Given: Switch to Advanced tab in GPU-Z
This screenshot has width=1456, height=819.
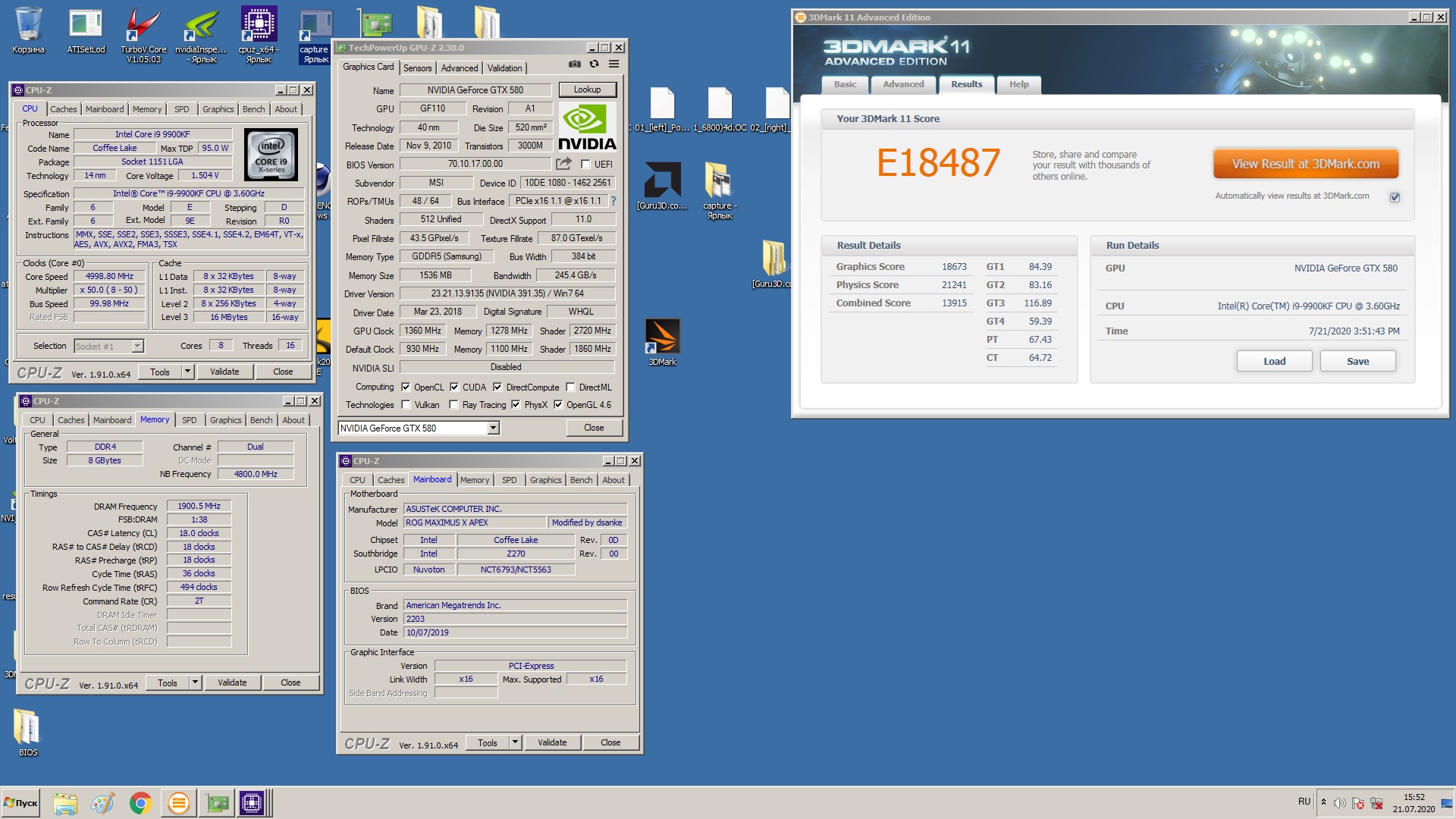Looking at the screenshot, I should point(460,68).
